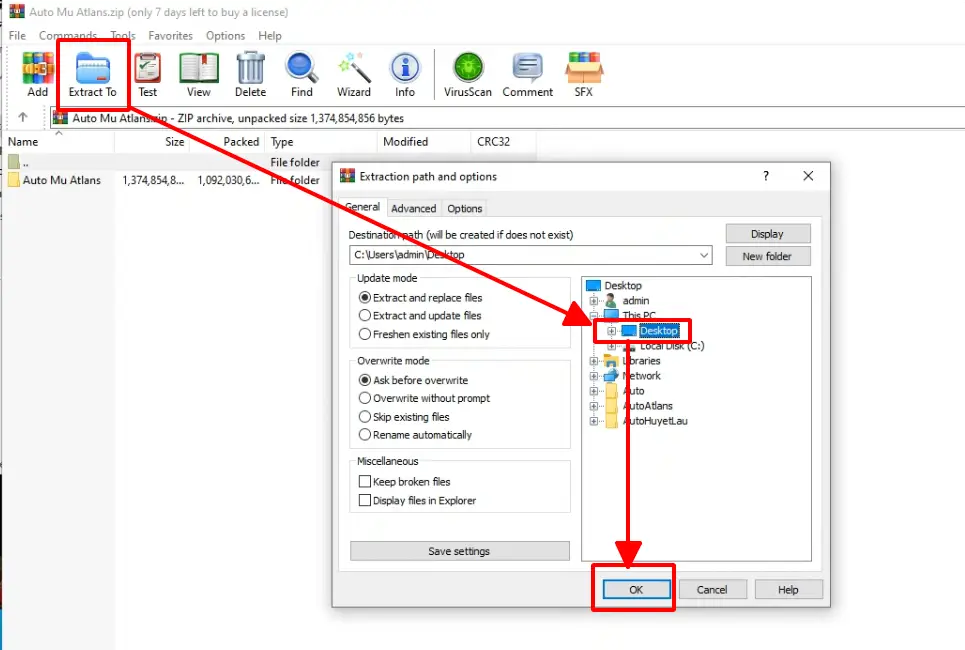
Task: Switch to the Options tab in the dialog
Action: pos(465,209)
